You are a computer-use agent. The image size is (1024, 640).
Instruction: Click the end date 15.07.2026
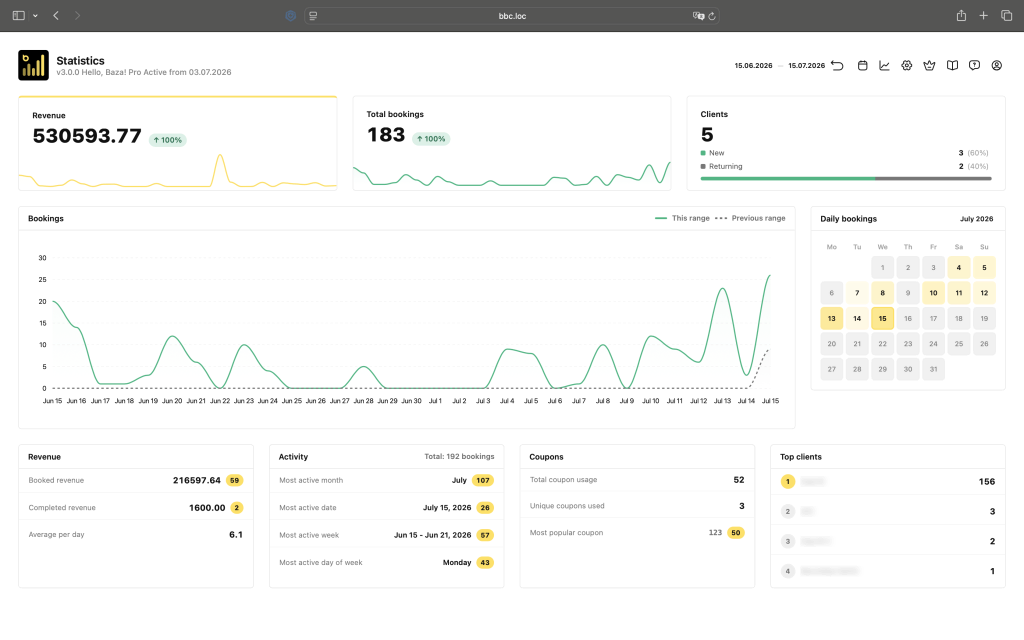click(x=807, y=65)
